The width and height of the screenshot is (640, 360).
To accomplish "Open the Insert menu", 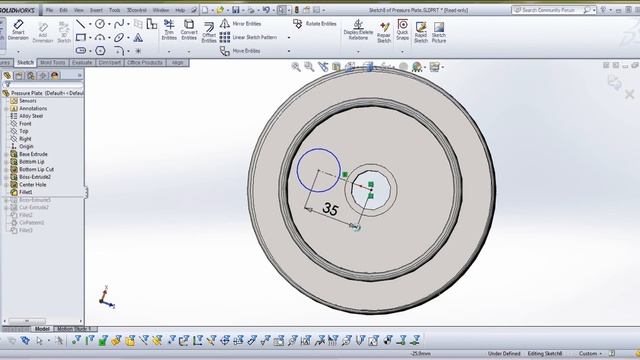I will [96, 10].
